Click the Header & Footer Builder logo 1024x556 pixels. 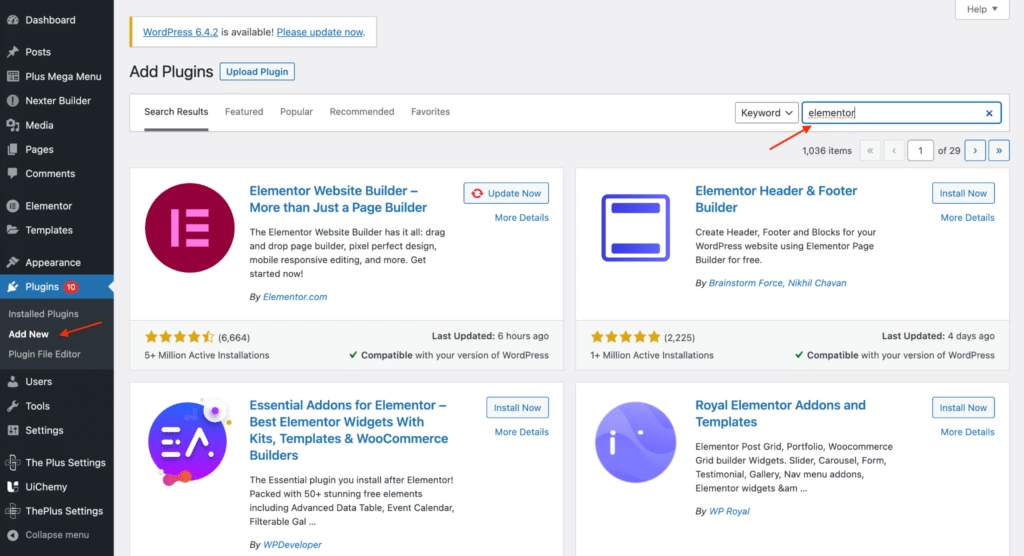point(635,228)
